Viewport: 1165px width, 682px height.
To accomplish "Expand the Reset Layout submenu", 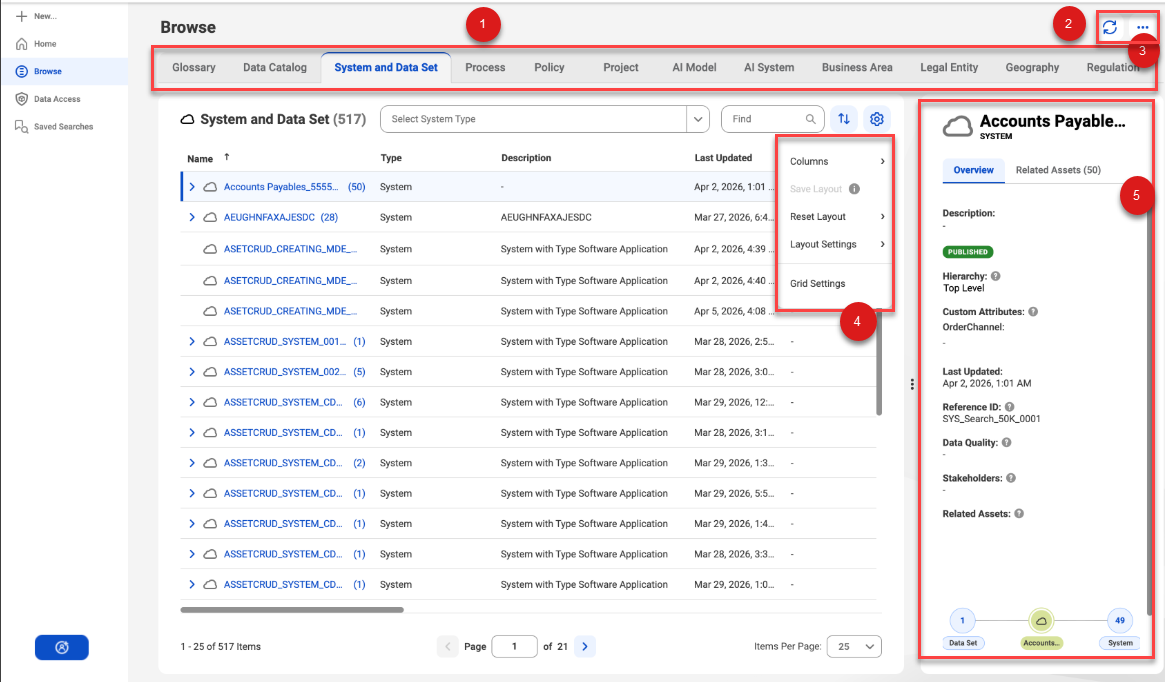I will point(836,216).
